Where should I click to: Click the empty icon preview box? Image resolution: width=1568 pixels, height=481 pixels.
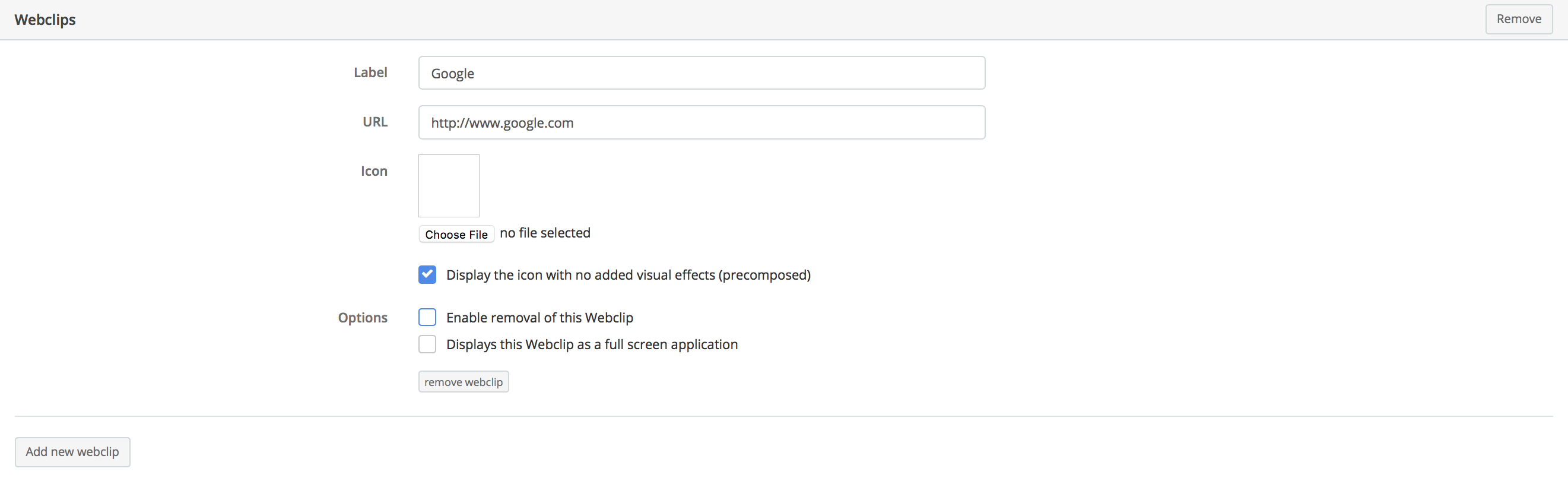(x=449, y=186)
